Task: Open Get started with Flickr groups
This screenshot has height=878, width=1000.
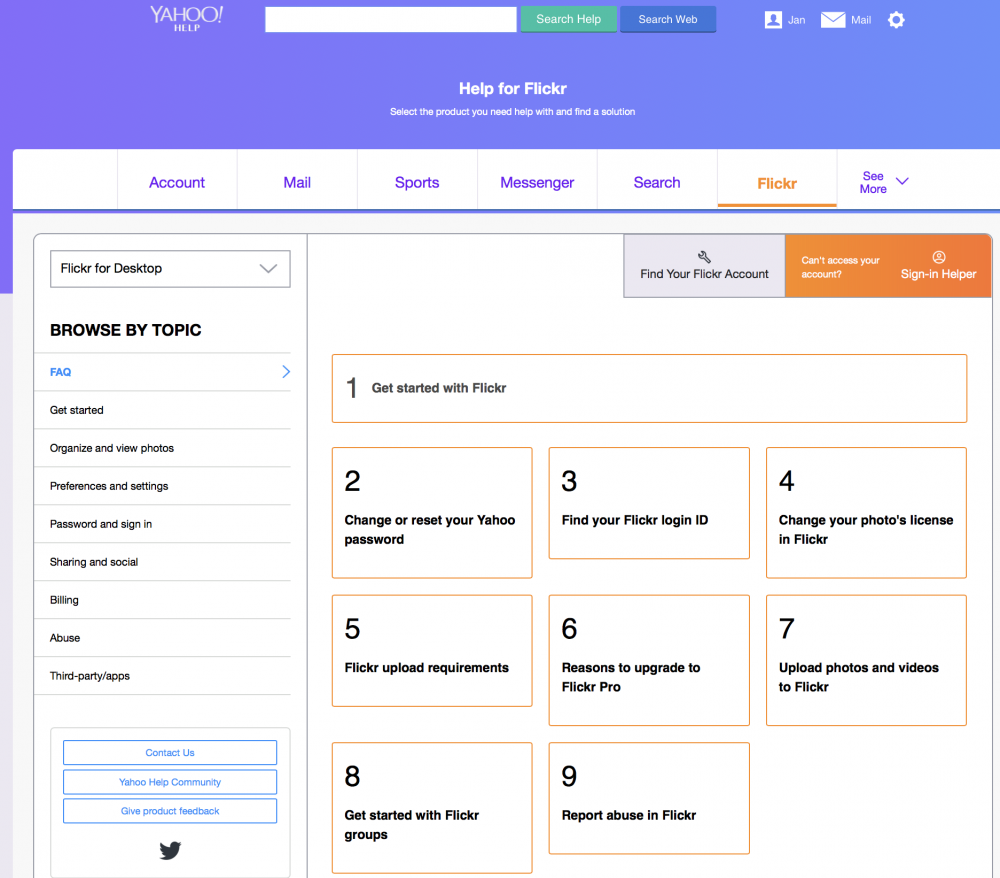Action: click(x=432, y=808)
